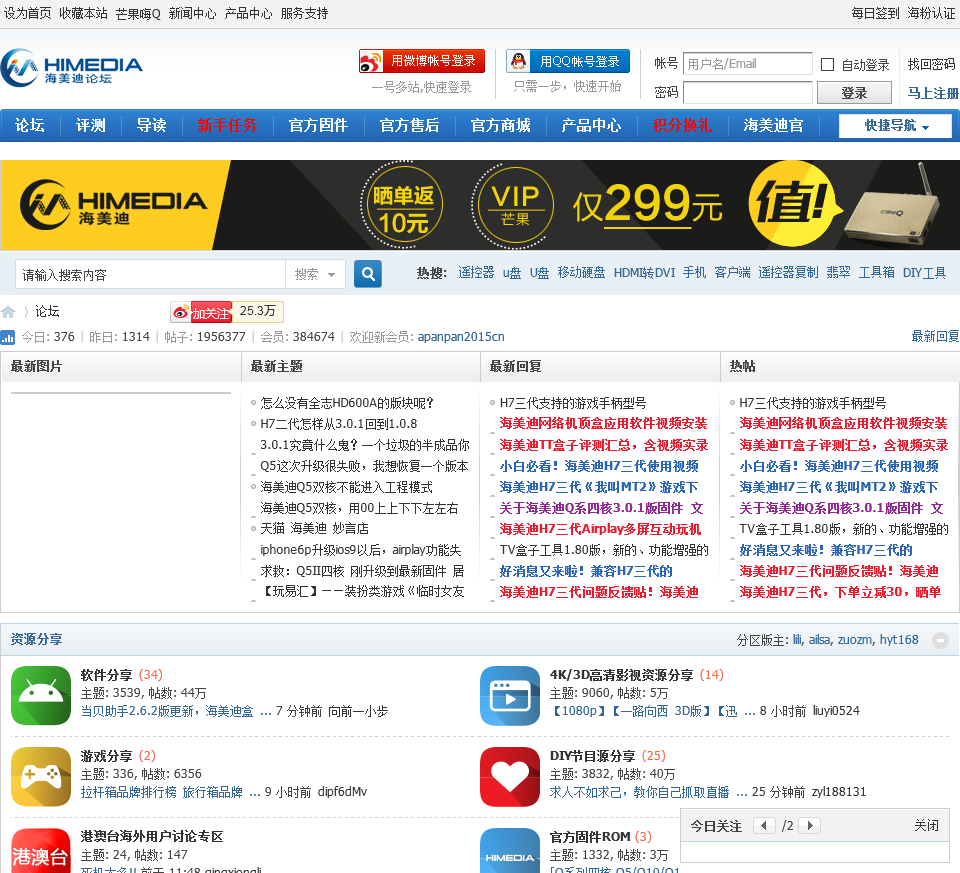
Task: Focus the 用户名/Email username field
Action: click(748, 64)
